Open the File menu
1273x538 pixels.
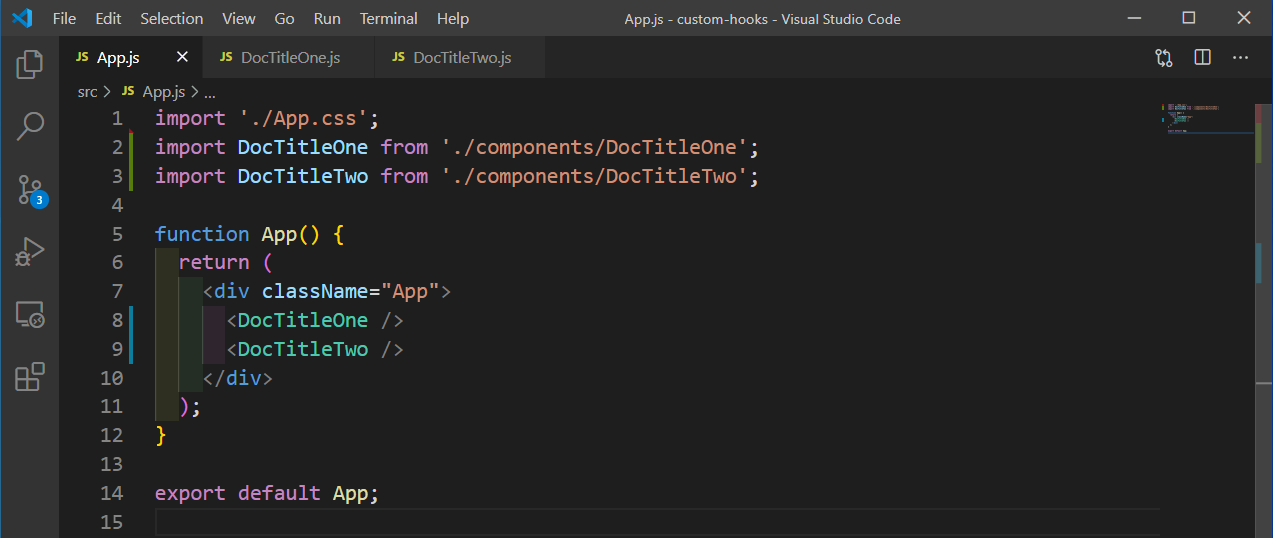pyautogui.click(x=64, y=18)
